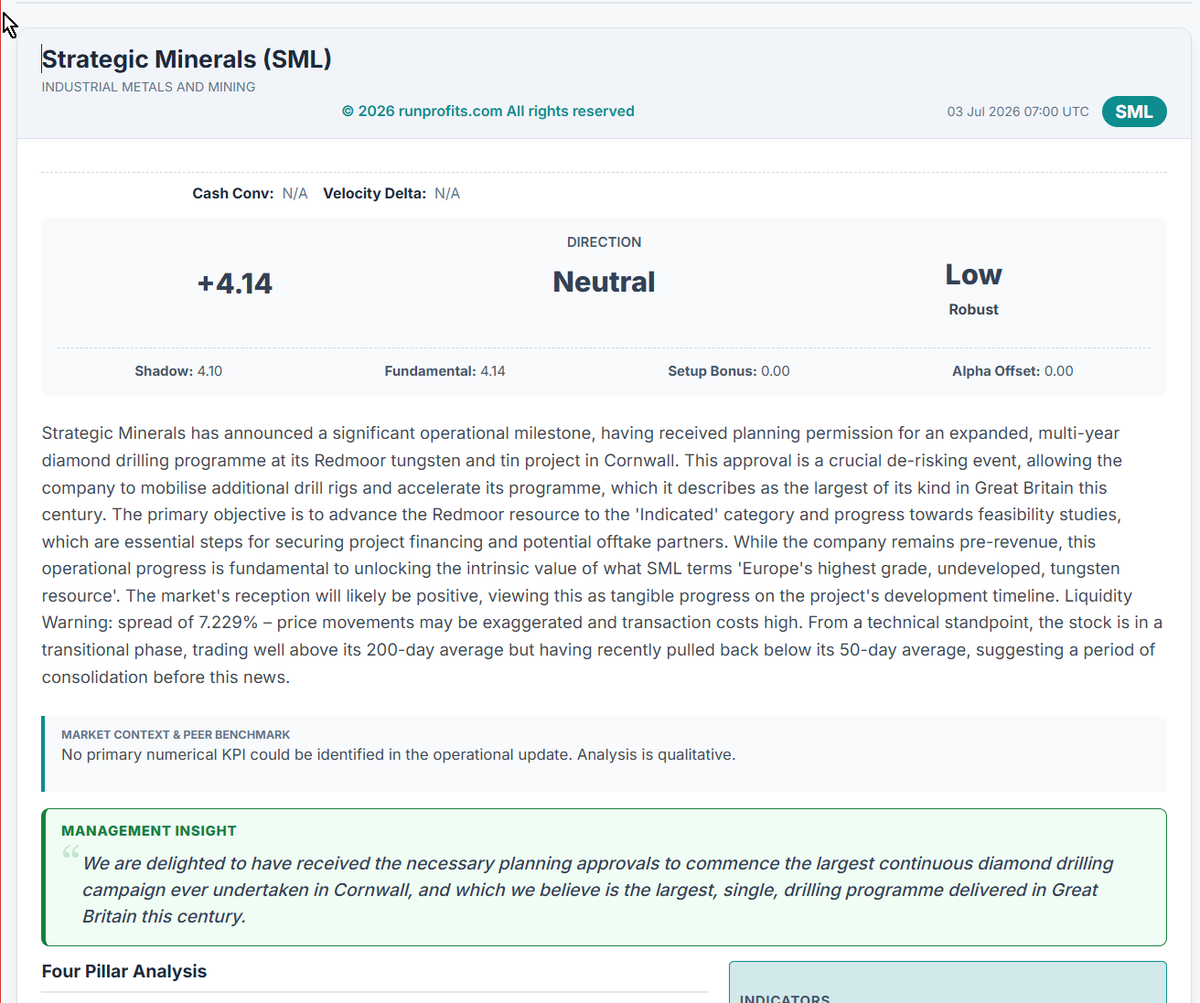Image resolution: width=1200 pixels, height=1003 pixels.
Task: Click the 03 Jul 2026 07:00 UTC timestamp
Action: [1018, 112]
